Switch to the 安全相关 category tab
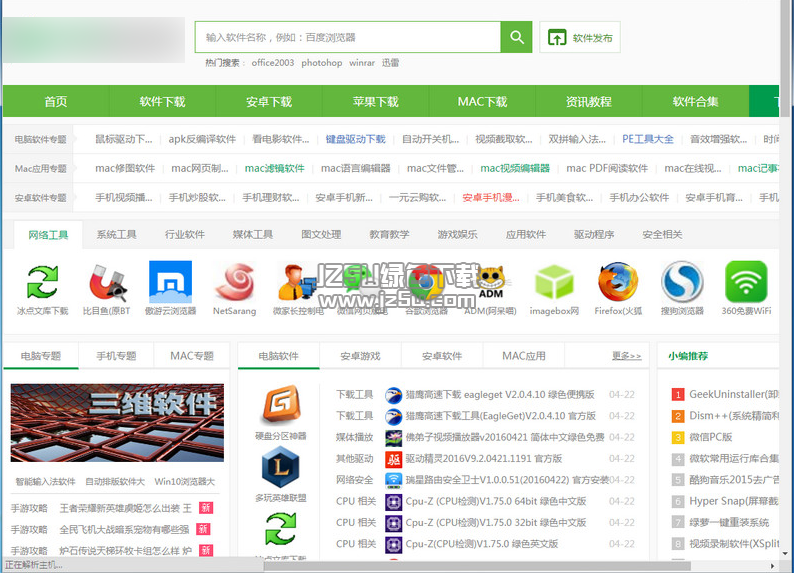The height and width of the screenshot is (573, 794). tap(662, 235)
